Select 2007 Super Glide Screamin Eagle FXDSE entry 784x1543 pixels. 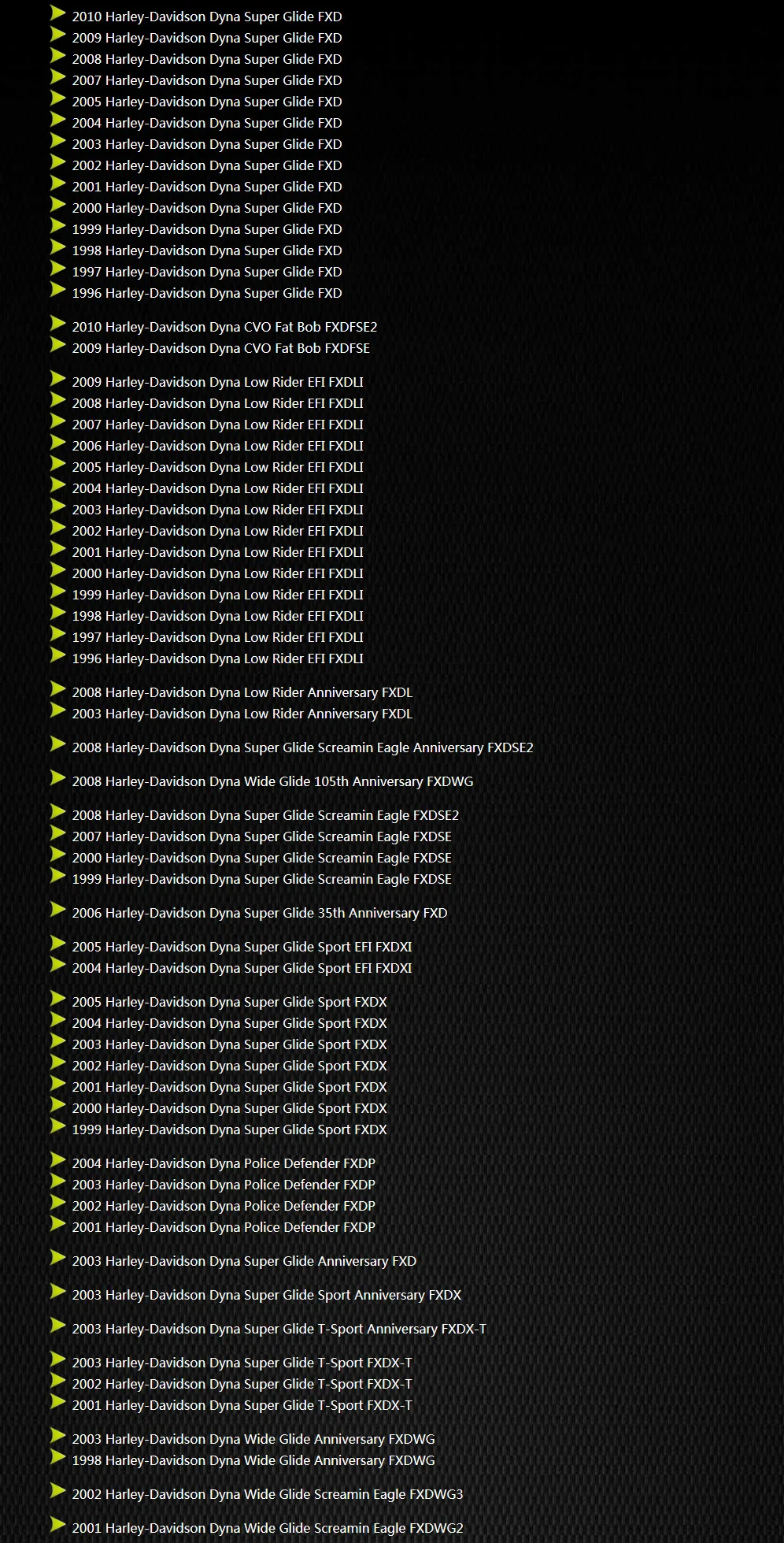pyautogui.click(x=262, y=836)
